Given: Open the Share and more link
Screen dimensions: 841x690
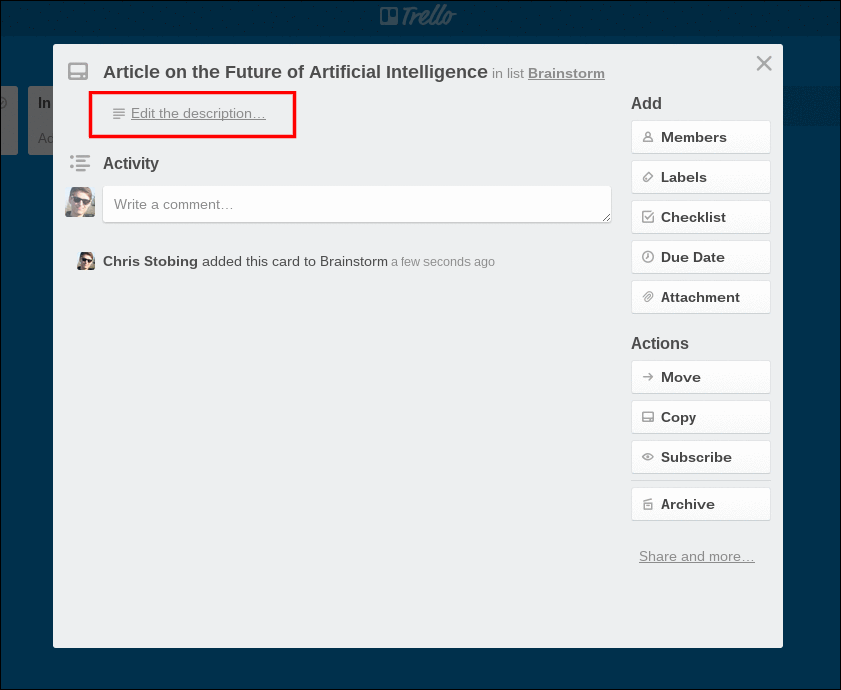Looking at the screenshot, I should [x=696, y=556].
